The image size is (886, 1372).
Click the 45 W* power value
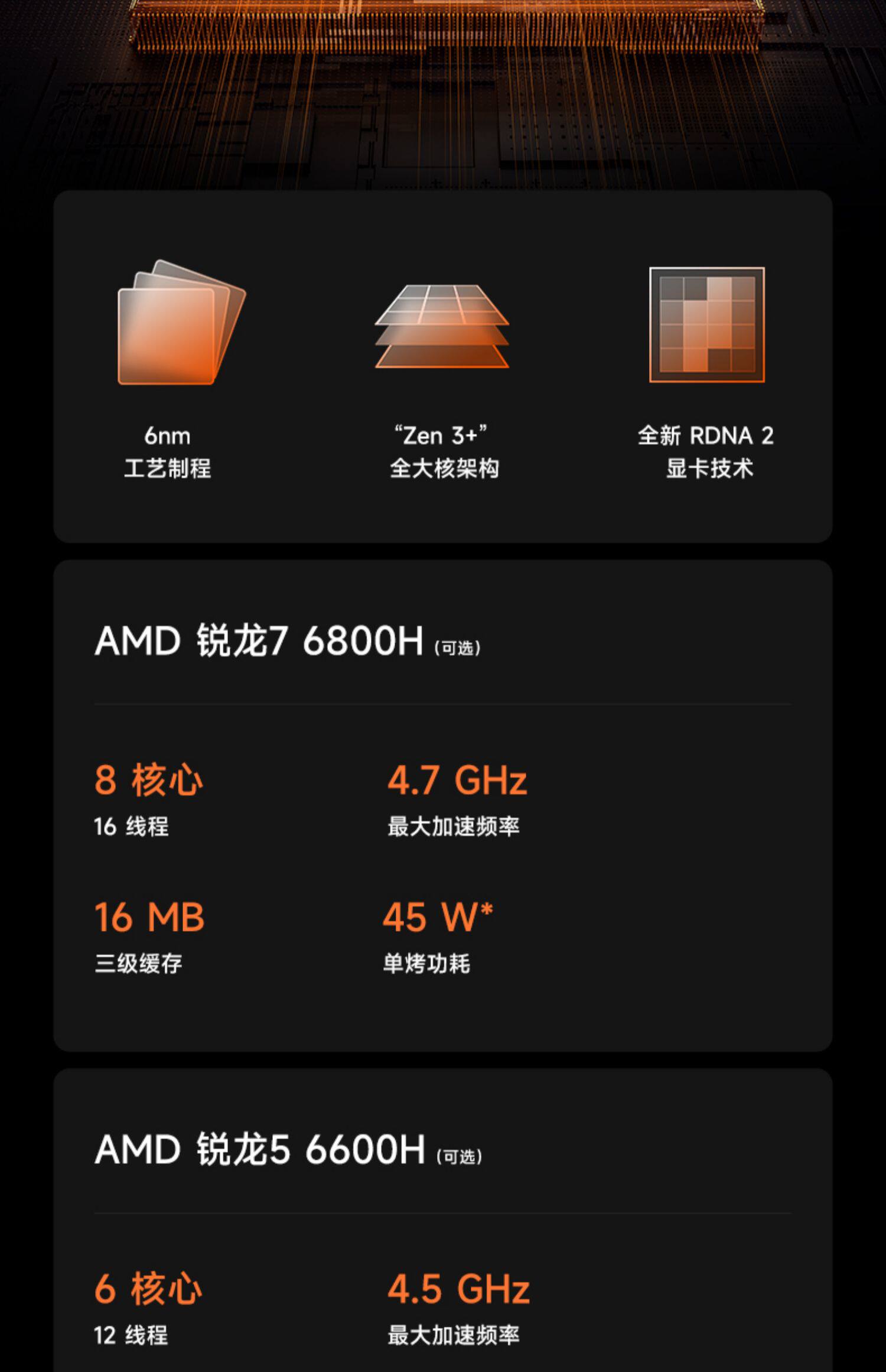click(438, 917)
